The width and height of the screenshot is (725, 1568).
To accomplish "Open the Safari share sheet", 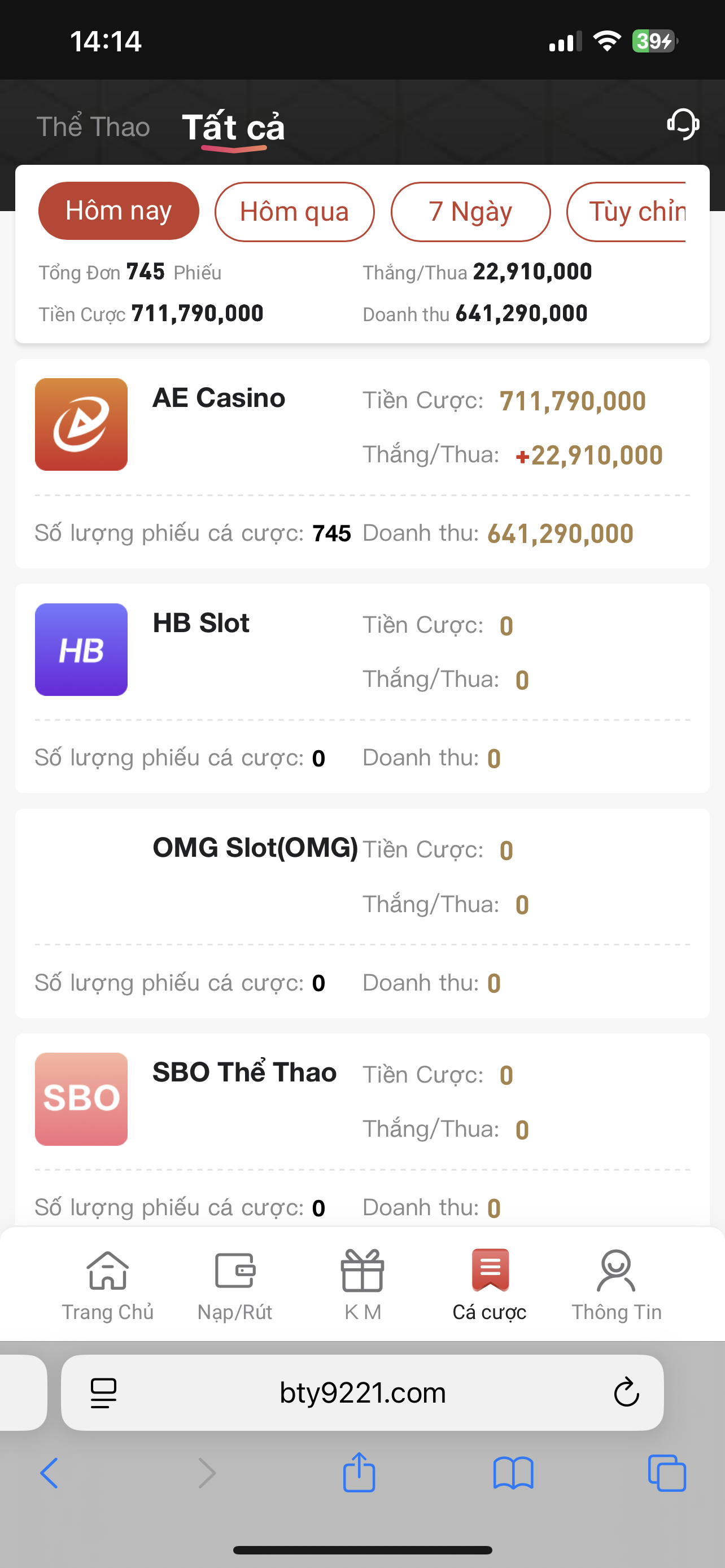I will pos(359,1473).
